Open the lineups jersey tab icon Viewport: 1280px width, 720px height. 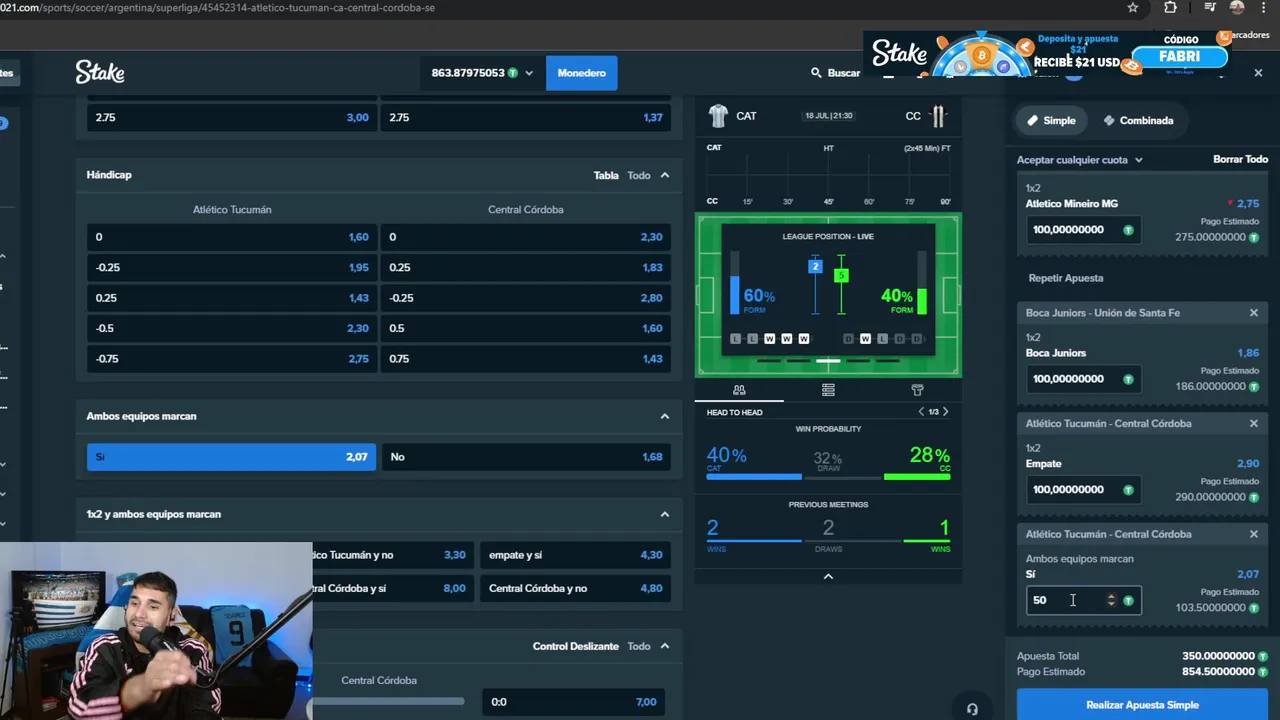pos(917,390)
